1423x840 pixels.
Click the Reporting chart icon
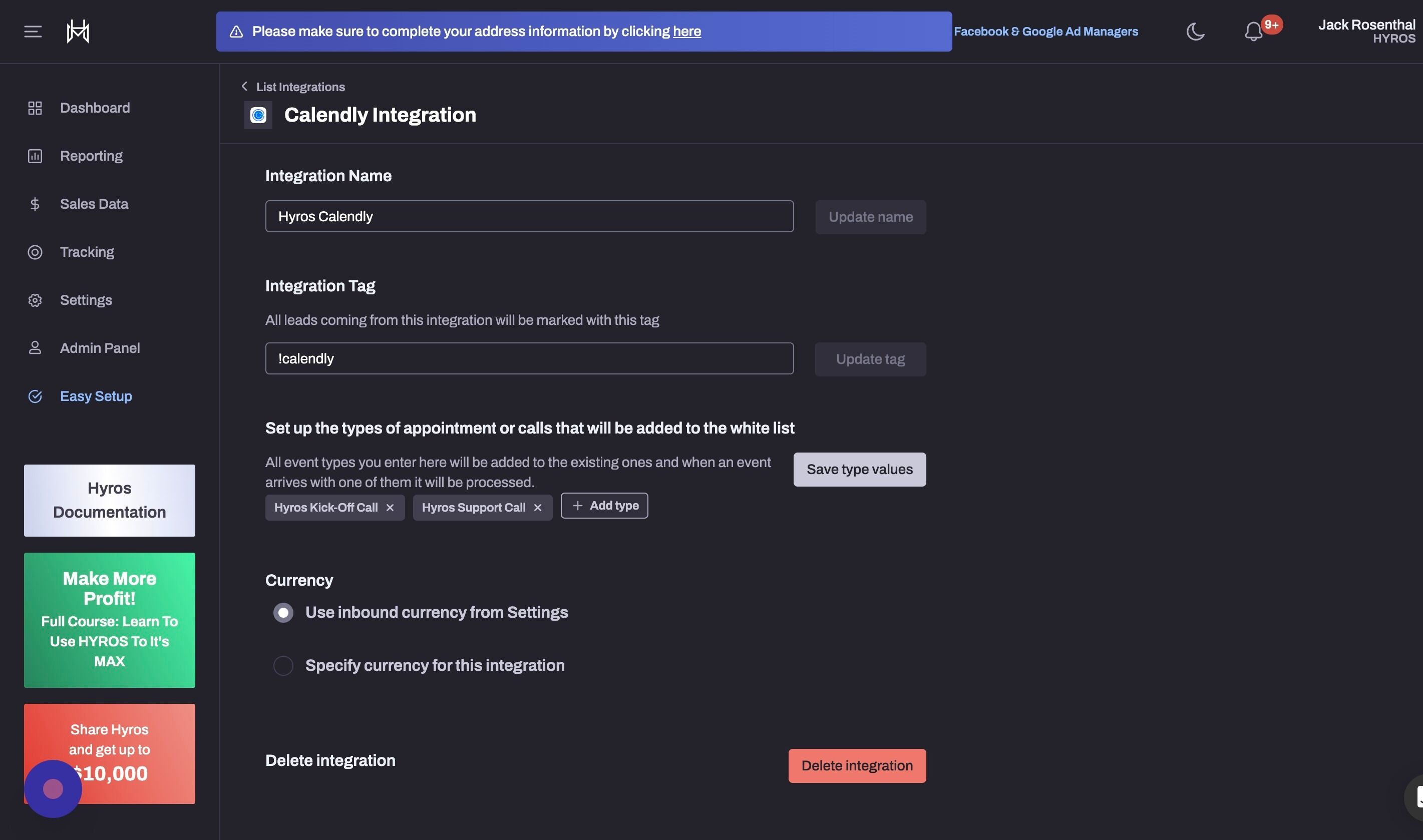pyautogui.click(x=35, y=156)
